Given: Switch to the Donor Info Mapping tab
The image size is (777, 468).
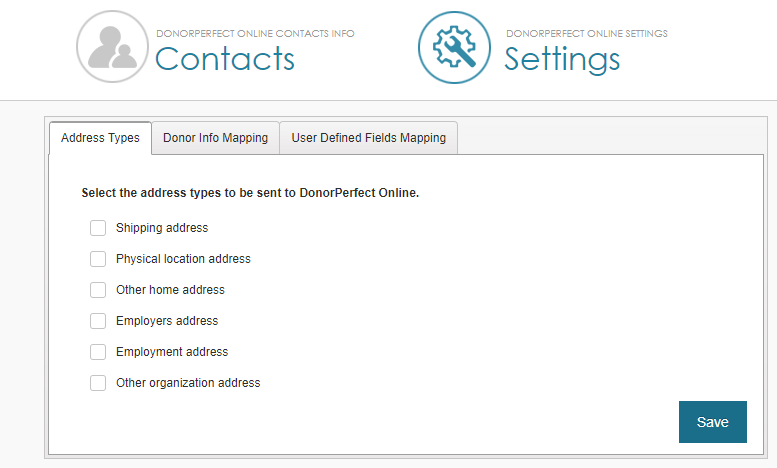Looking at the screenshot, I should point(216,138).
